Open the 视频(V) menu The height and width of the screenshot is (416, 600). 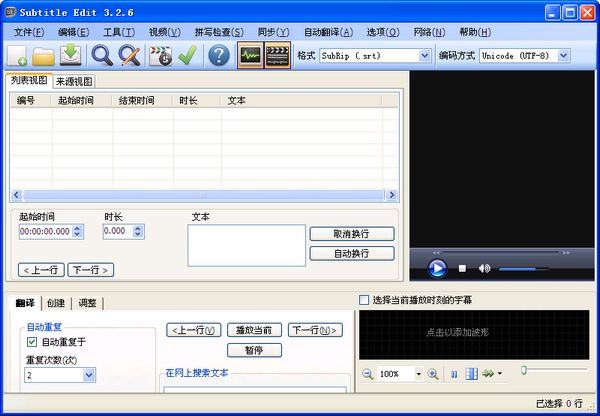pos(165,32)
